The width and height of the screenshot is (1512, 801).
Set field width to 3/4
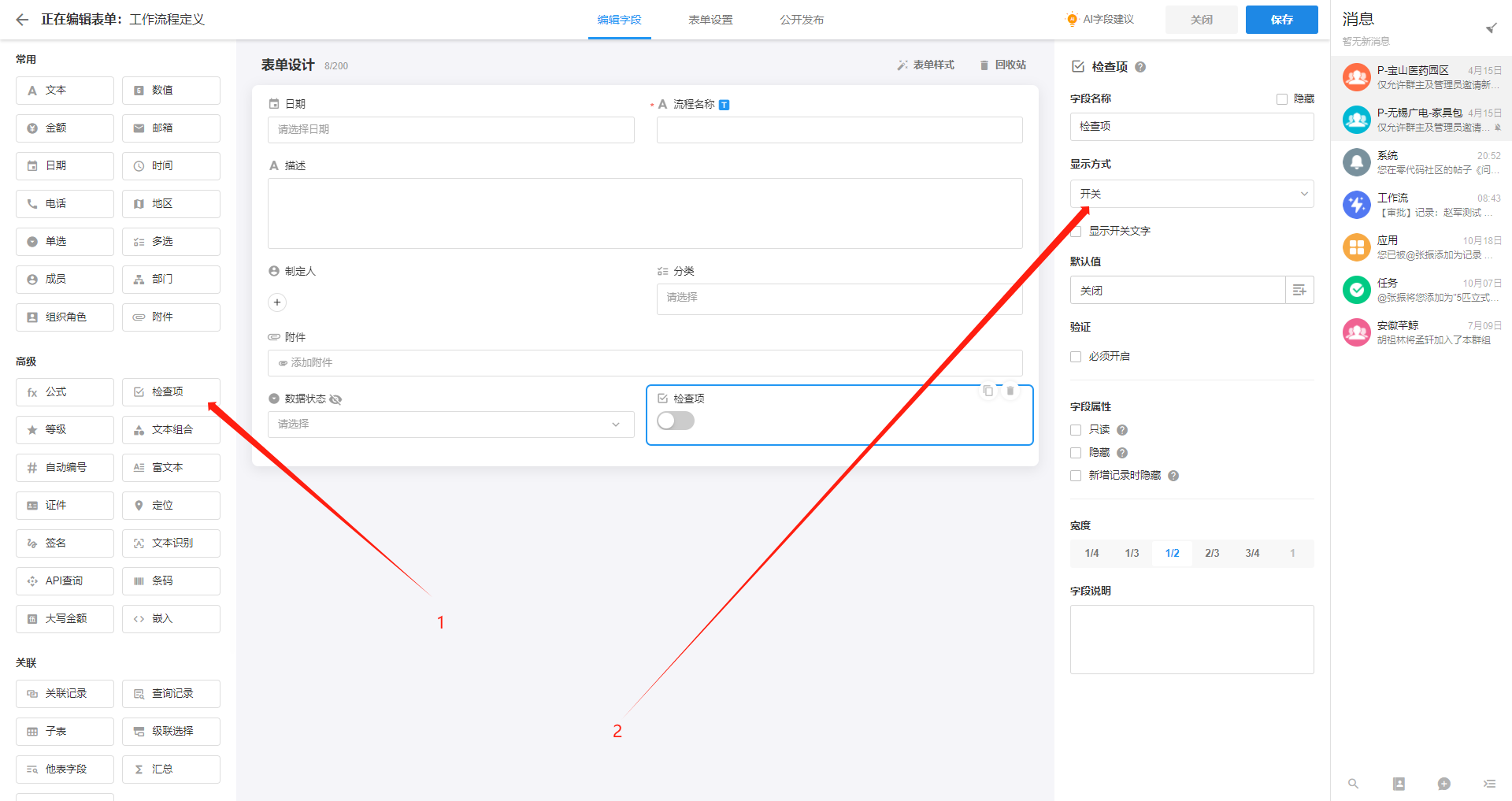click(x=1252, y=553)
